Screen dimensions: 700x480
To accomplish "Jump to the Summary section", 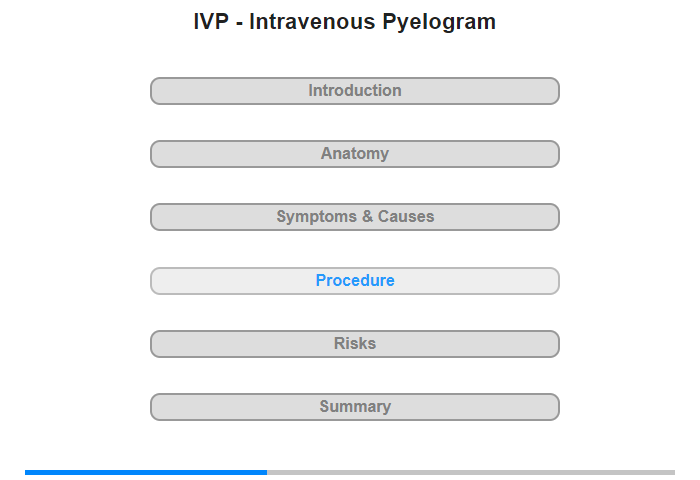I will coord(355,407).
